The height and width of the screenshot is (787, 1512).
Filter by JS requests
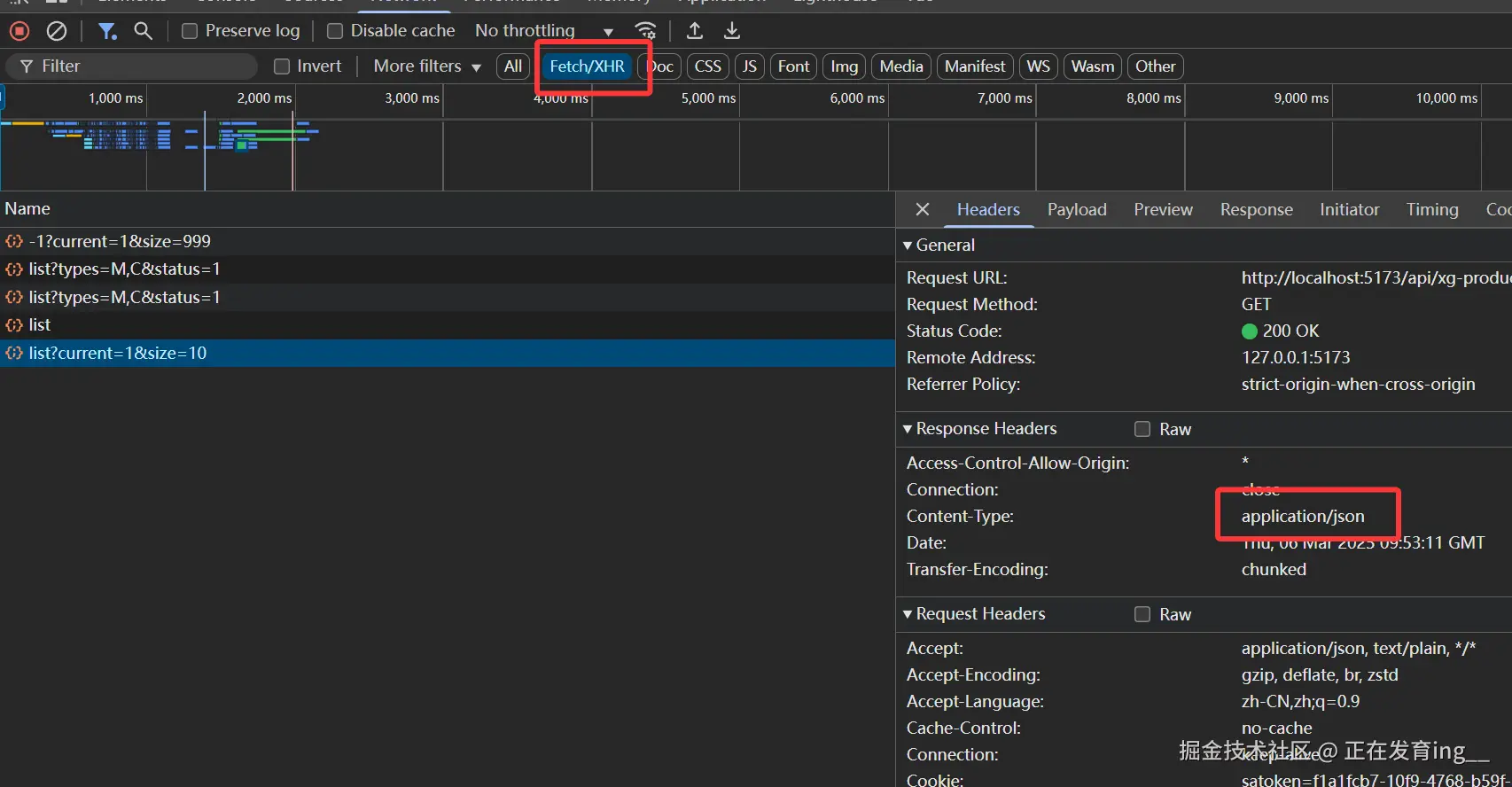749,66
